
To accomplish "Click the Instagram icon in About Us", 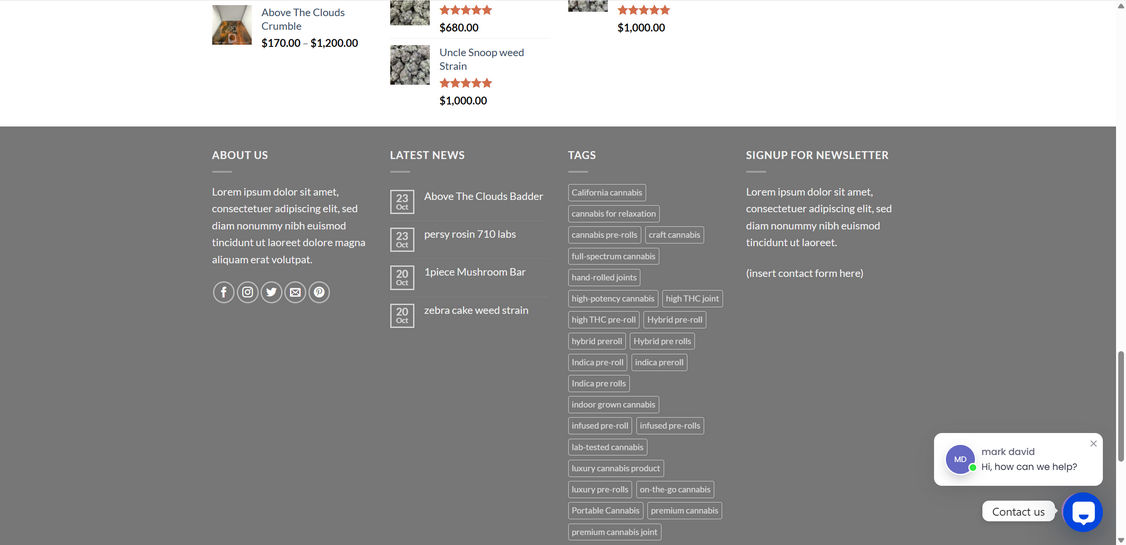I will 247,292.
